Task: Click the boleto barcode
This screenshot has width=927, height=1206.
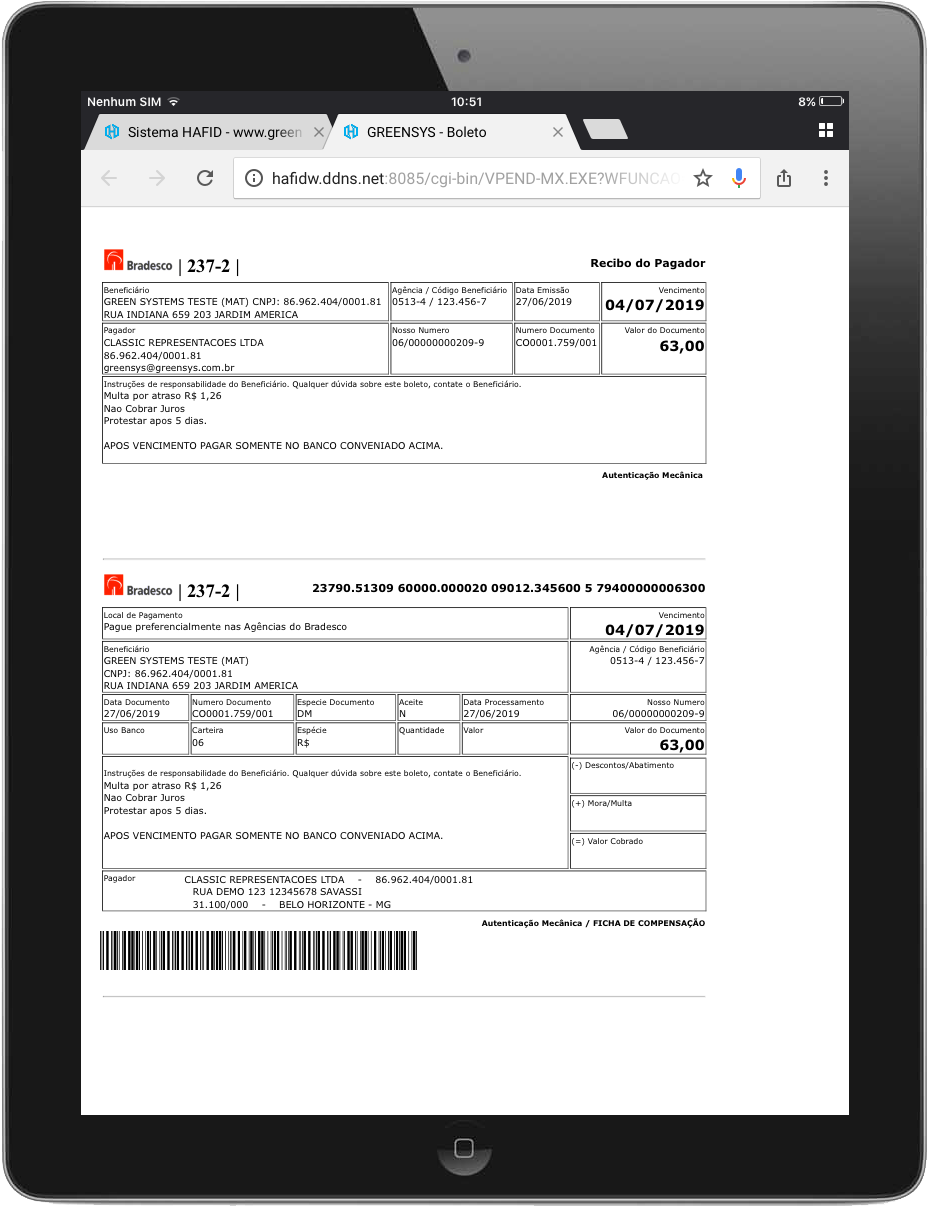Action: pyautogui.click(x=259, y=951)
